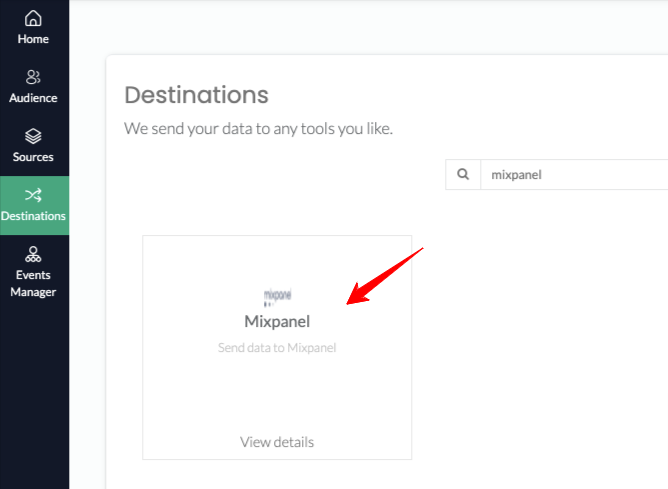Focus the destinations search field
The height and width of the screenshot is (489, 668).
click(x=574, y=175)
